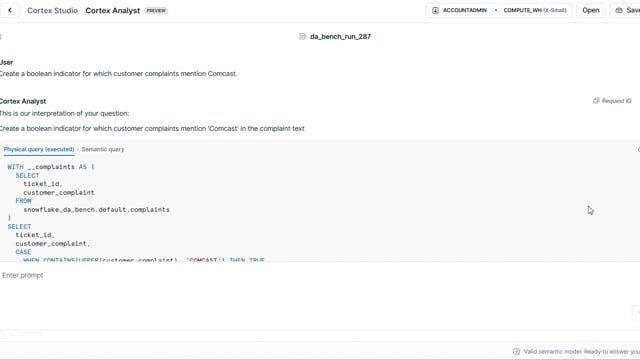The image size is (640, 360).
Task: Click the Open button
Action: 591,10
